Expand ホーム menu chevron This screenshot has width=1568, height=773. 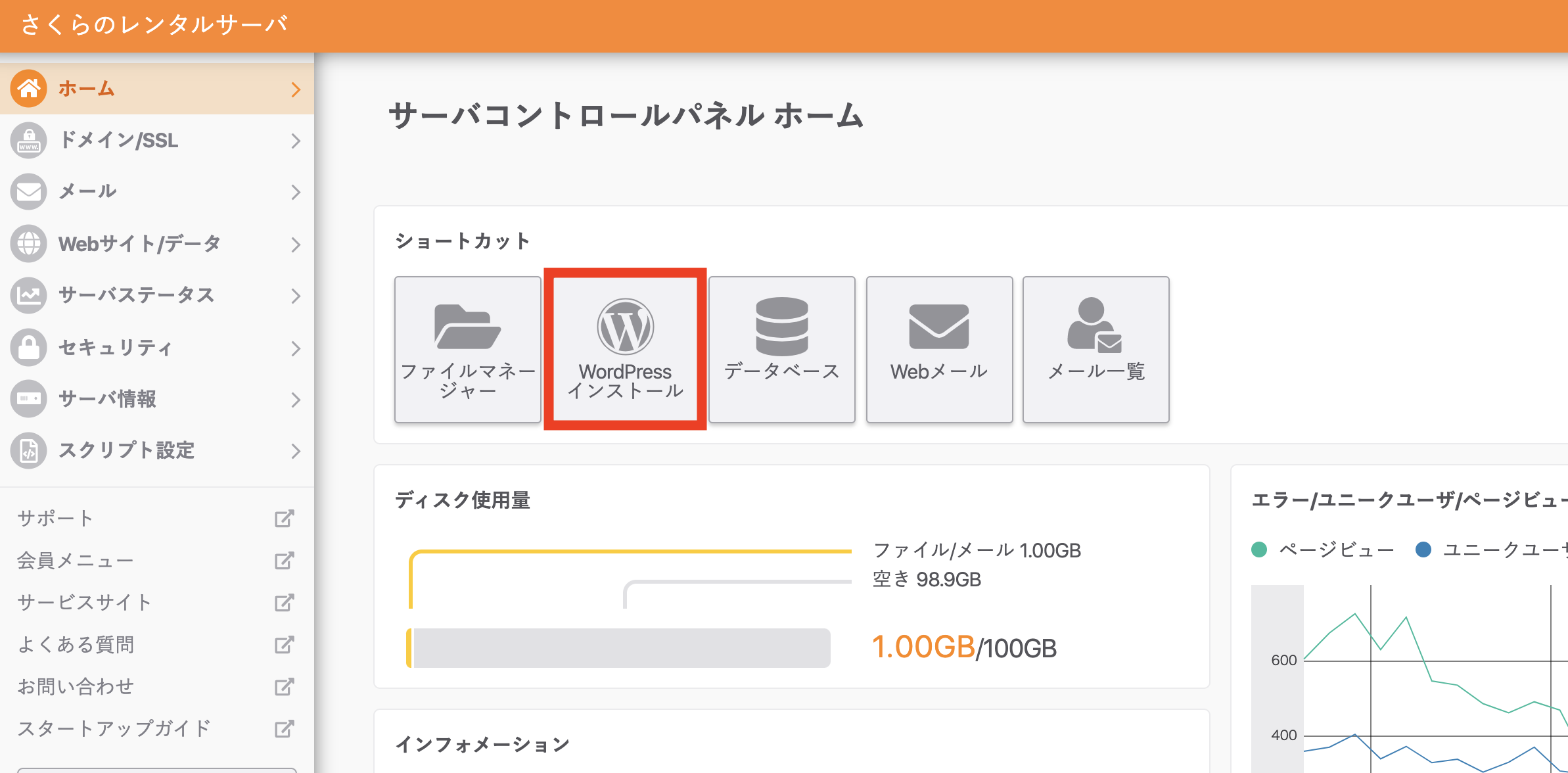[x=296, y=89]
